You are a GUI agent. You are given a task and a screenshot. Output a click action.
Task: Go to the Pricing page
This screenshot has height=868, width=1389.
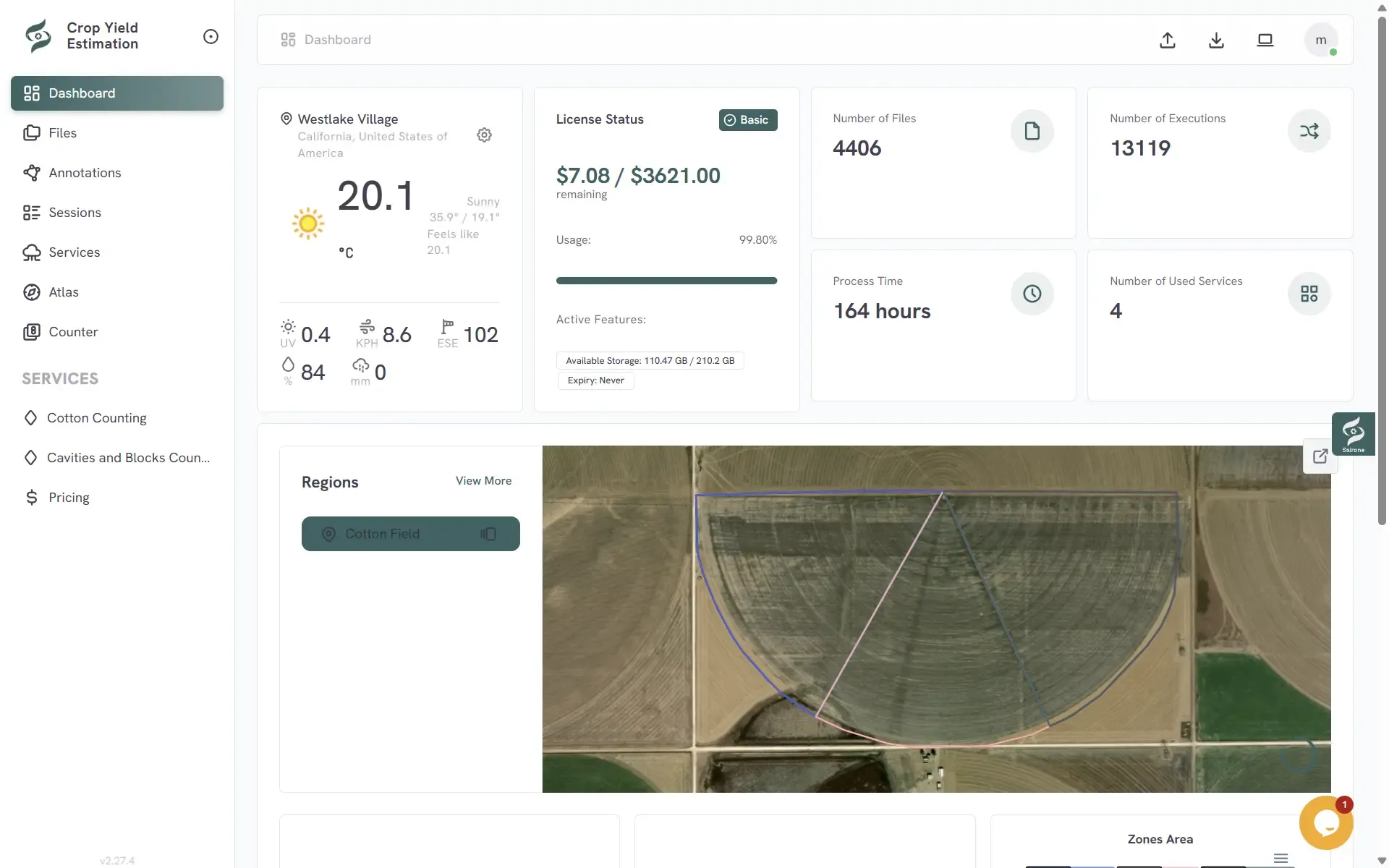tap(117, 498)
